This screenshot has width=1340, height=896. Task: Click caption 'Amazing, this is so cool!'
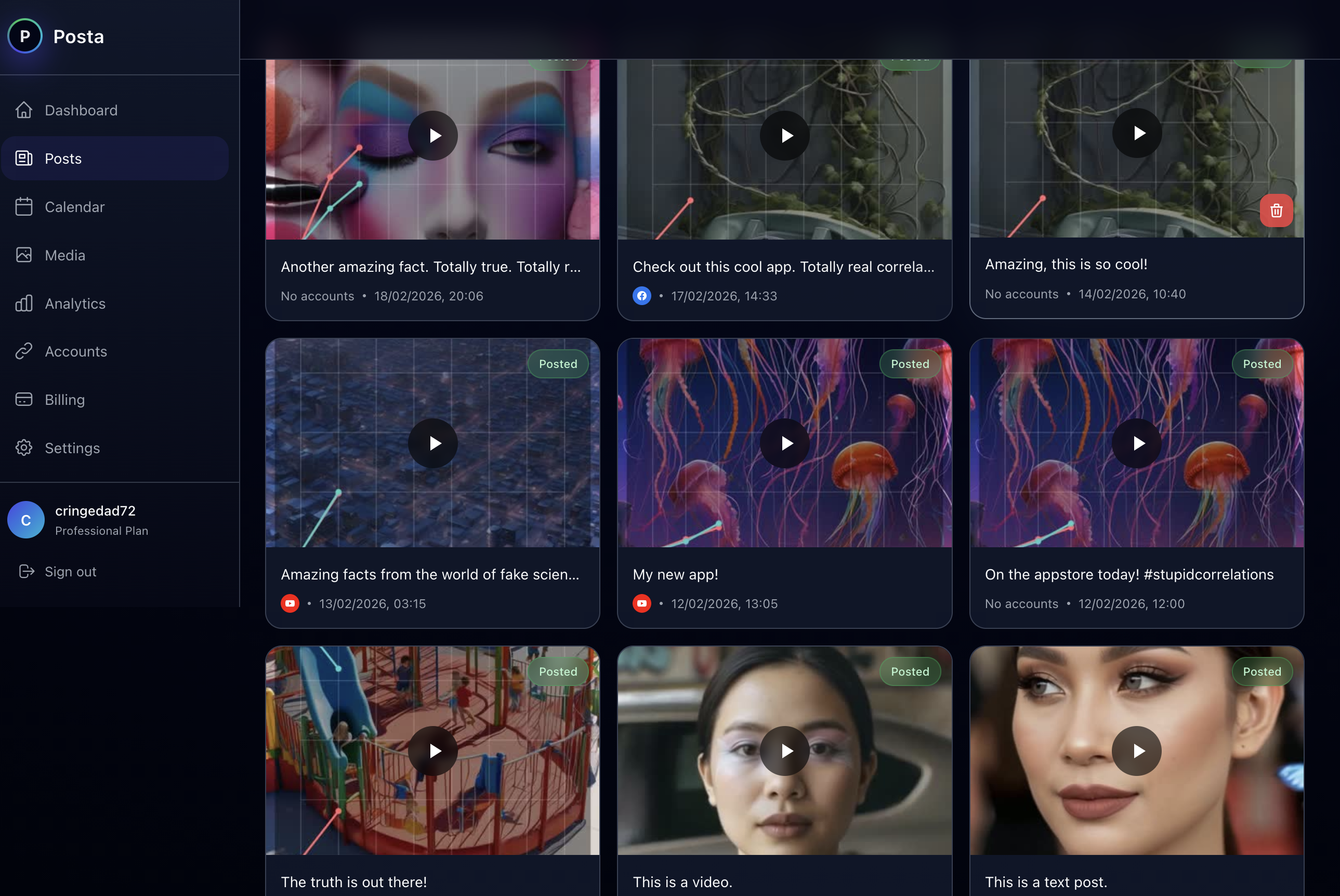tap(1066, 265)
